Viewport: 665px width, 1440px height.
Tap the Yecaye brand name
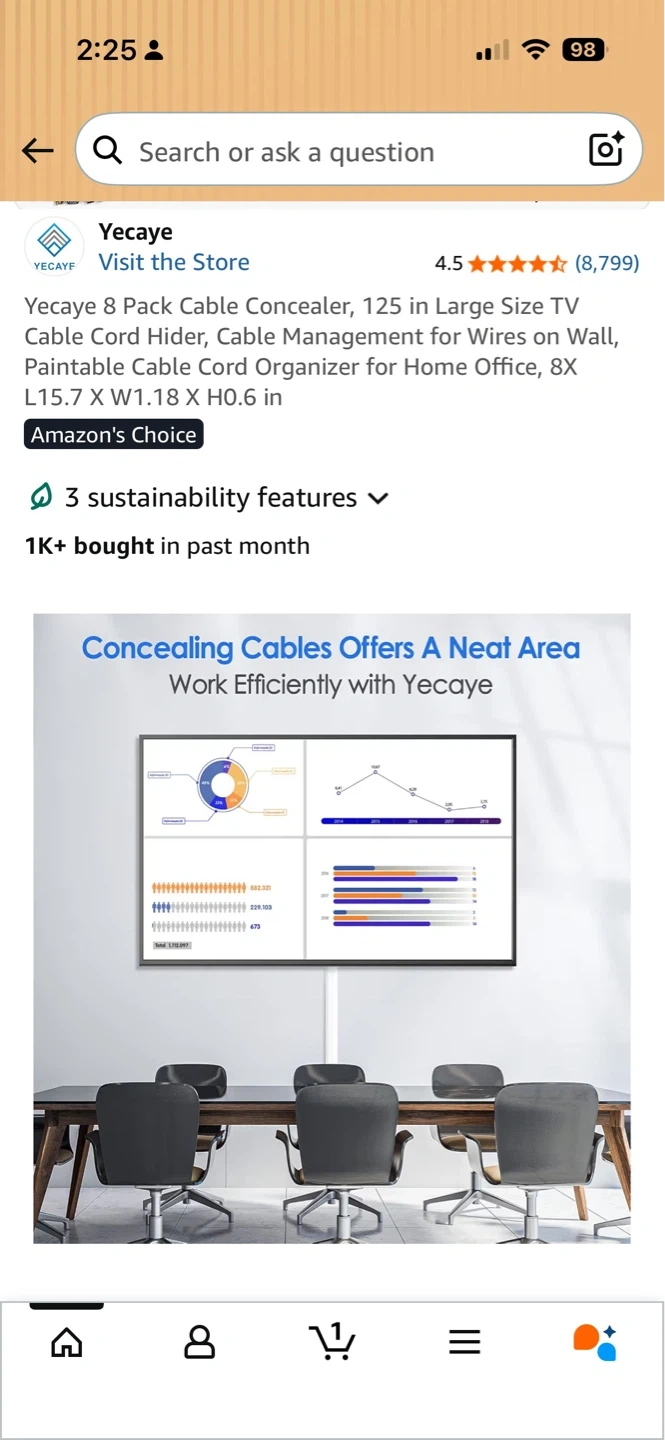(135, 232)
